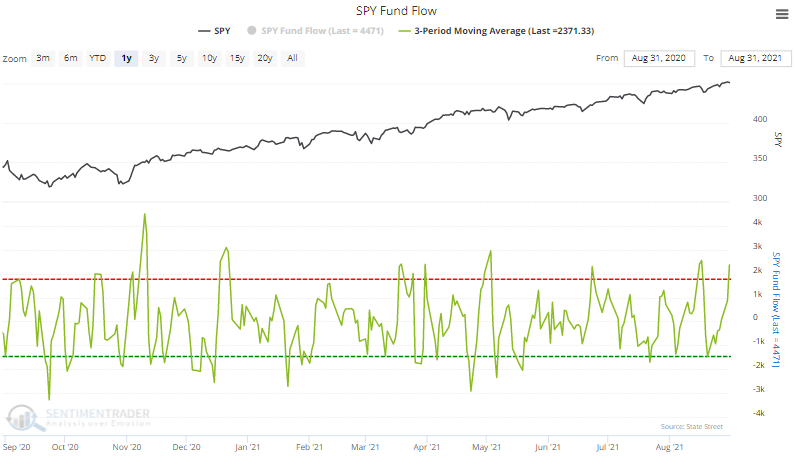Click the To date input field
The height and width of the screenshot is (469, 795).
point(751,58)
